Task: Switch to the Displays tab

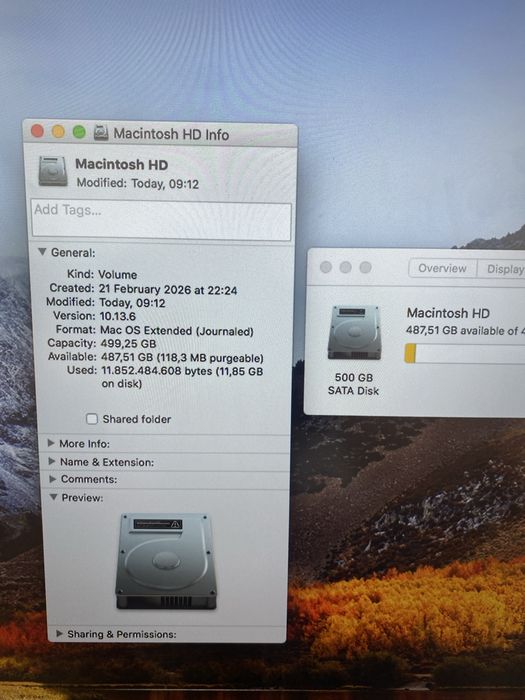Action: click(501, 269)
